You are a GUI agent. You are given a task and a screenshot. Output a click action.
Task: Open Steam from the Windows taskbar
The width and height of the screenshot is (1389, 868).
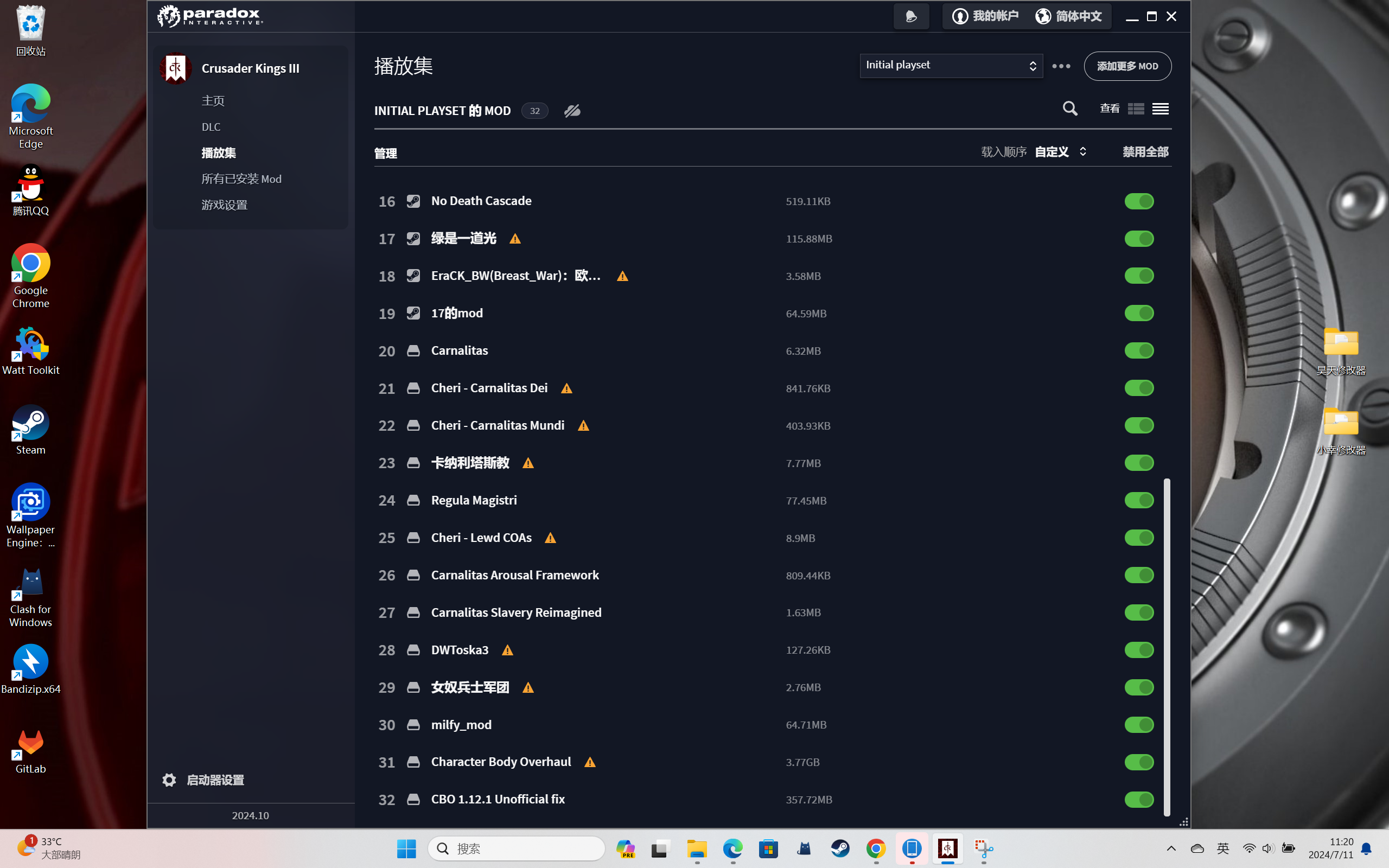840,848
